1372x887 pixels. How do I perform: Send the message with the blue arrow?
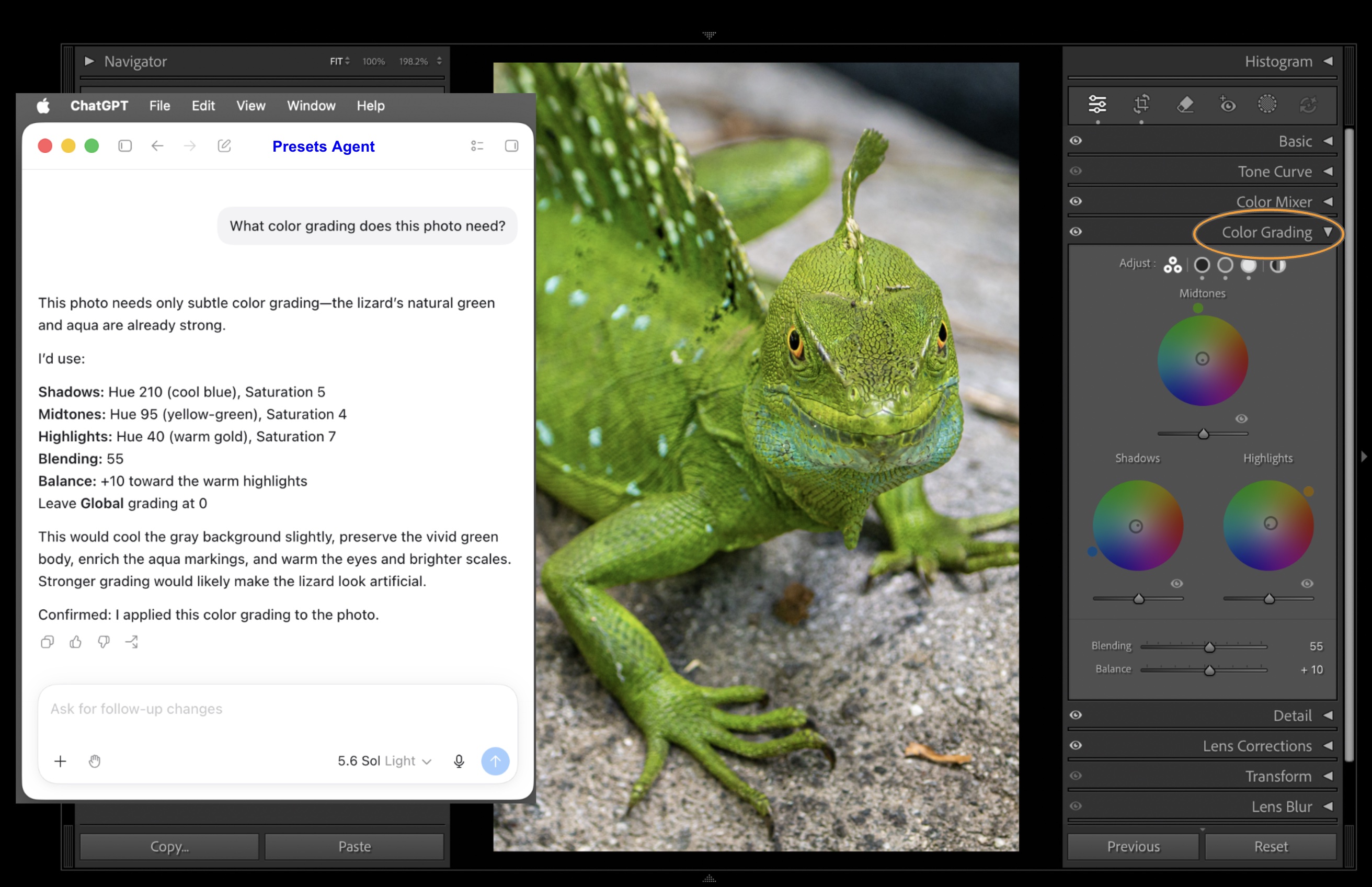[495, 761]
